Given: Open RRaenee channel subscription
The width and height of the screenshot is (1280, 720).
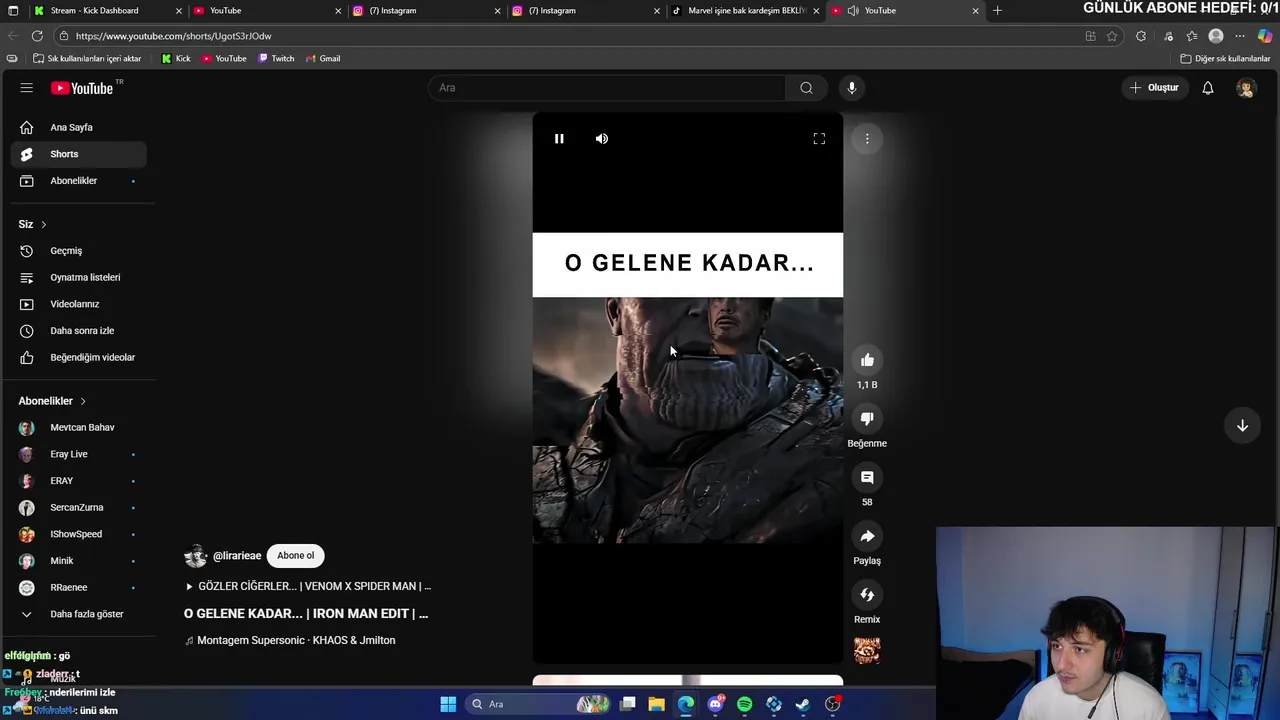Looking at the screenshot, I should click(x=79, y=587).
